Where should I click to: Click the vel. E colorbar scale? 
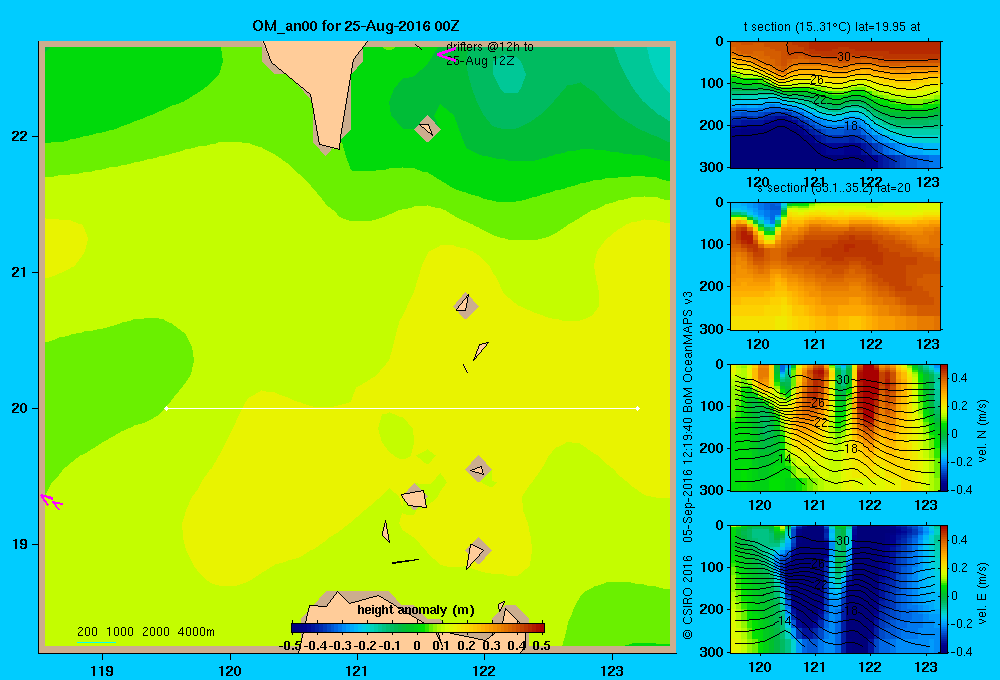pos(945,589)
